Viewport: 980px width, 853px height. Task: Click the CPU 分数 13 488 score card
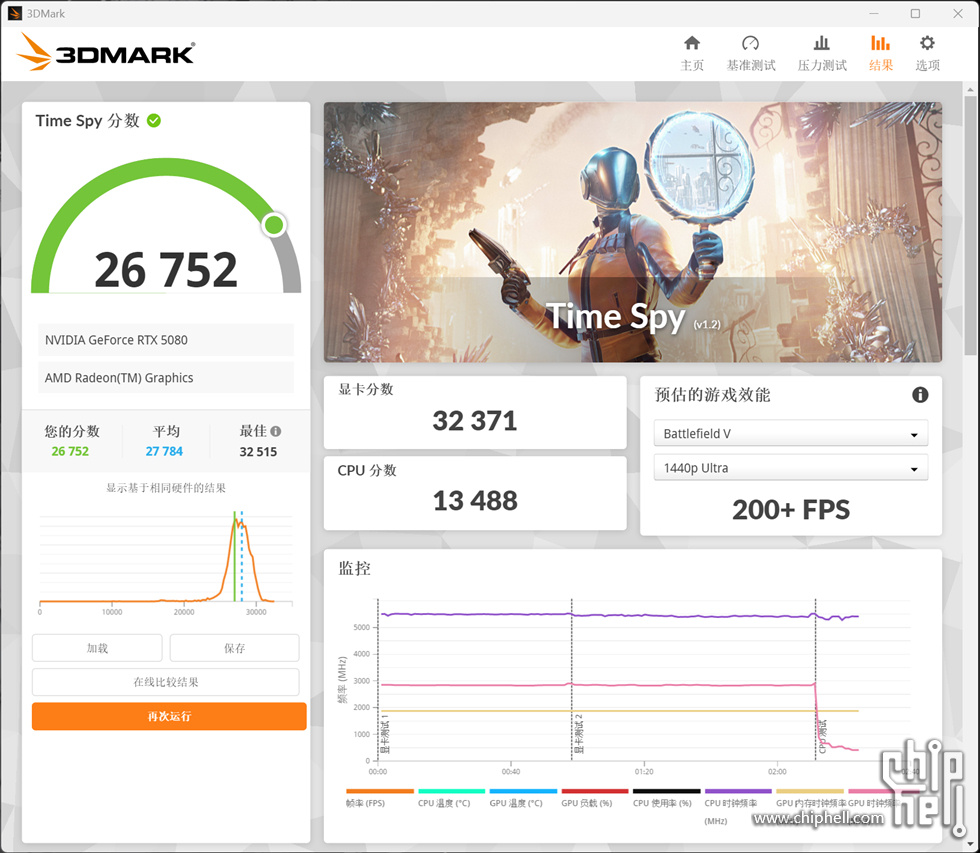point(475,493)
